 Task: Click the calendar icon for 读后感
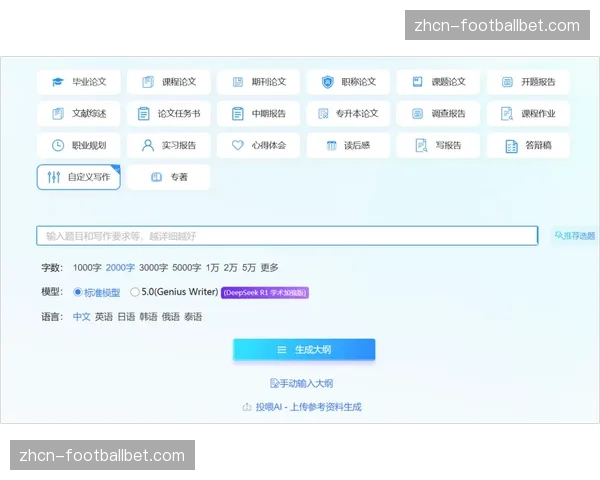[x=331, y=145]
